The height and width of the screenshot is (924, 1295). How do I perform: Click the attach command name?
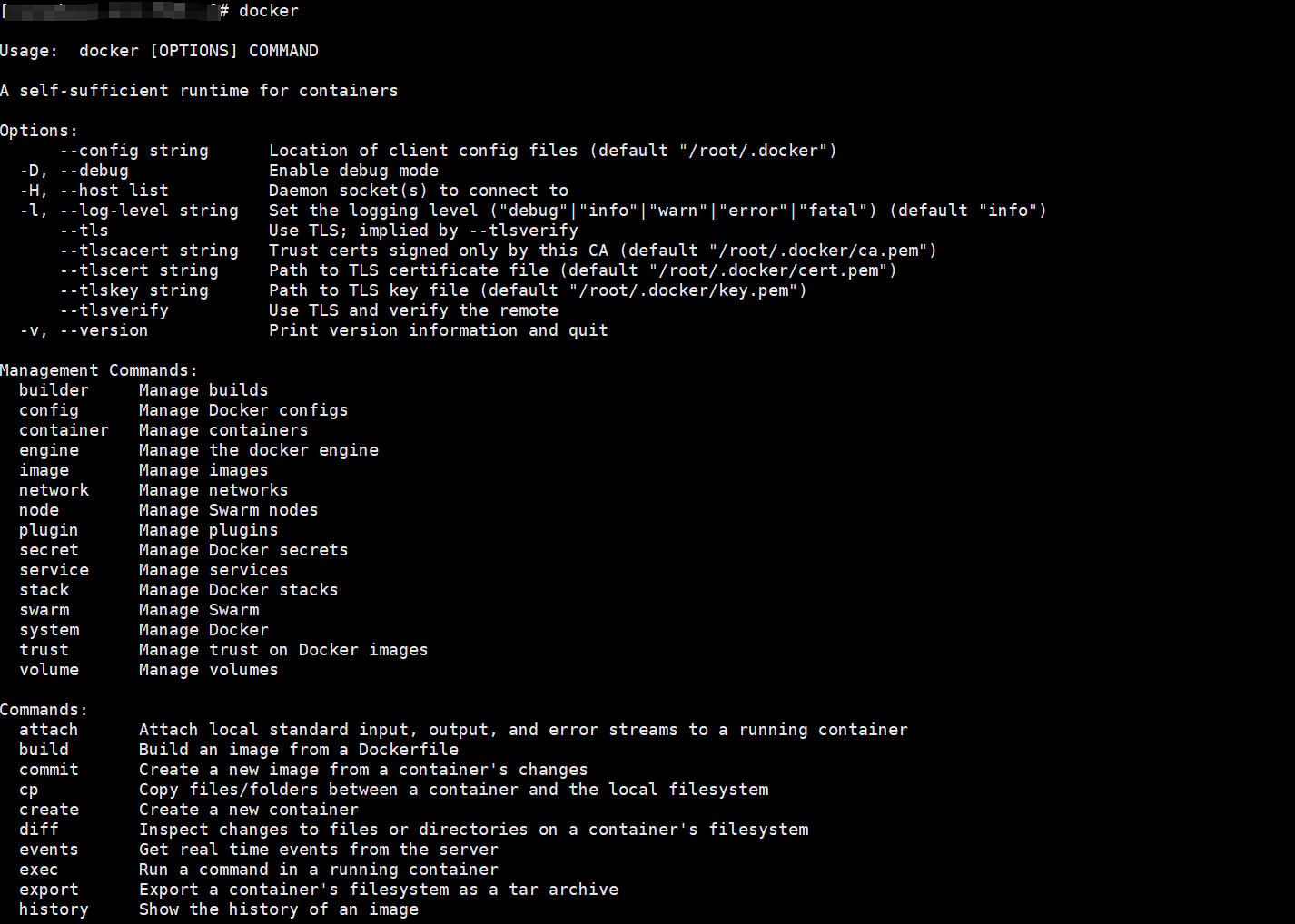click(x=49, y=730)
